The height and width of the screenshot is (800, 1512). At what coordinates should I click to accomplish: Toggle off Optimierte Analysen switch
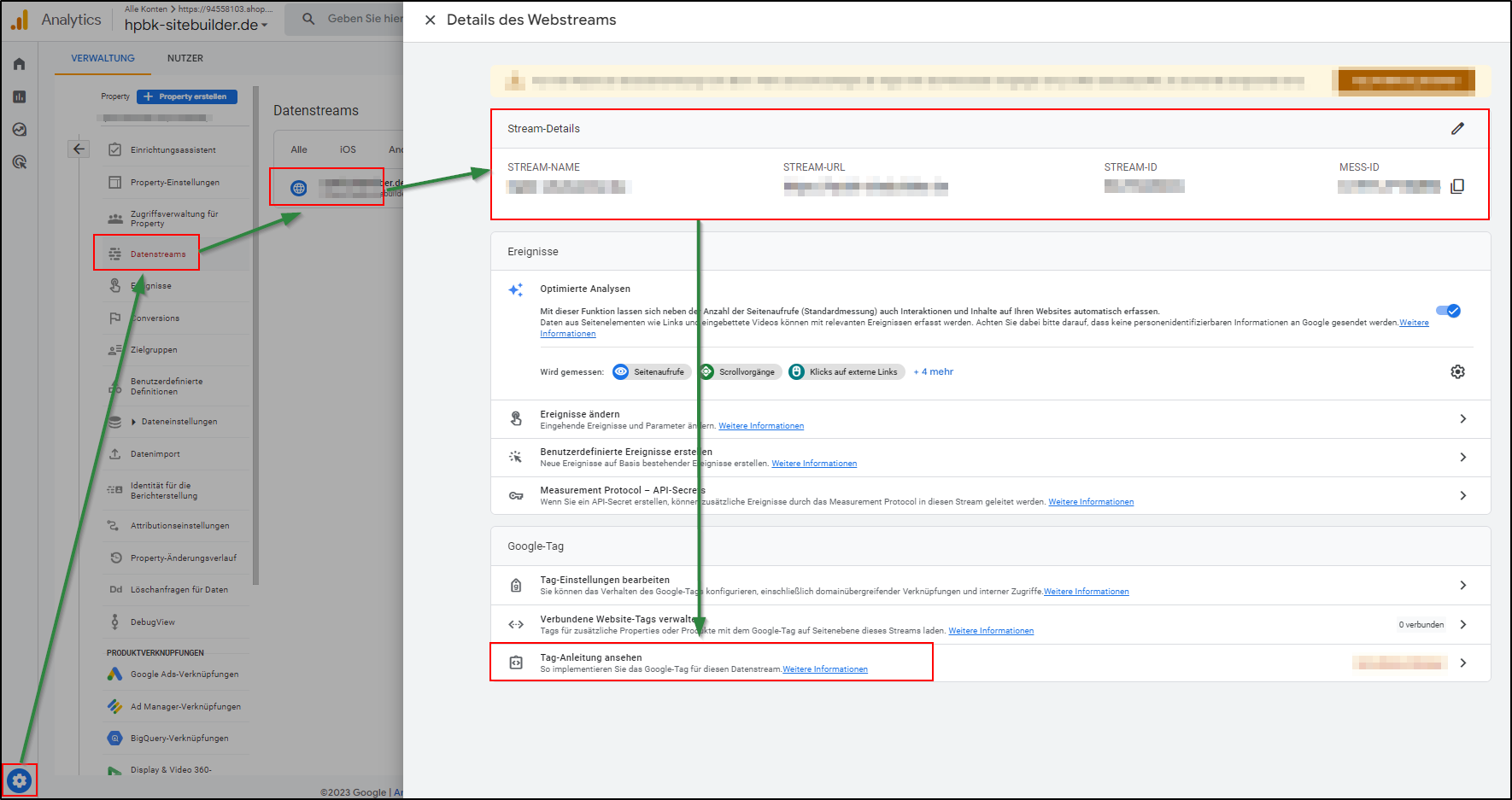click(1448, 311)
